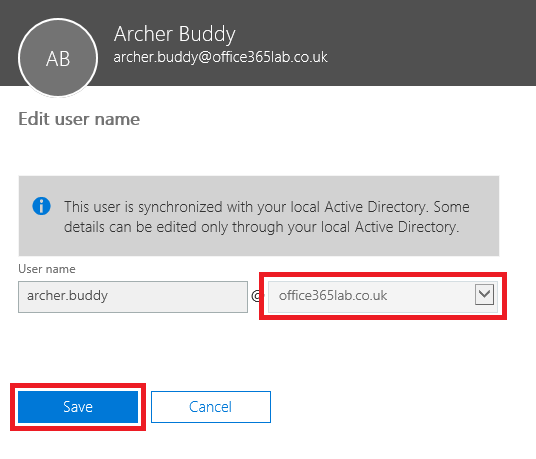This screenshot has width=536, height=459.
Task: Open the domain dropdown arrow
Action: [x=484, y=294]
